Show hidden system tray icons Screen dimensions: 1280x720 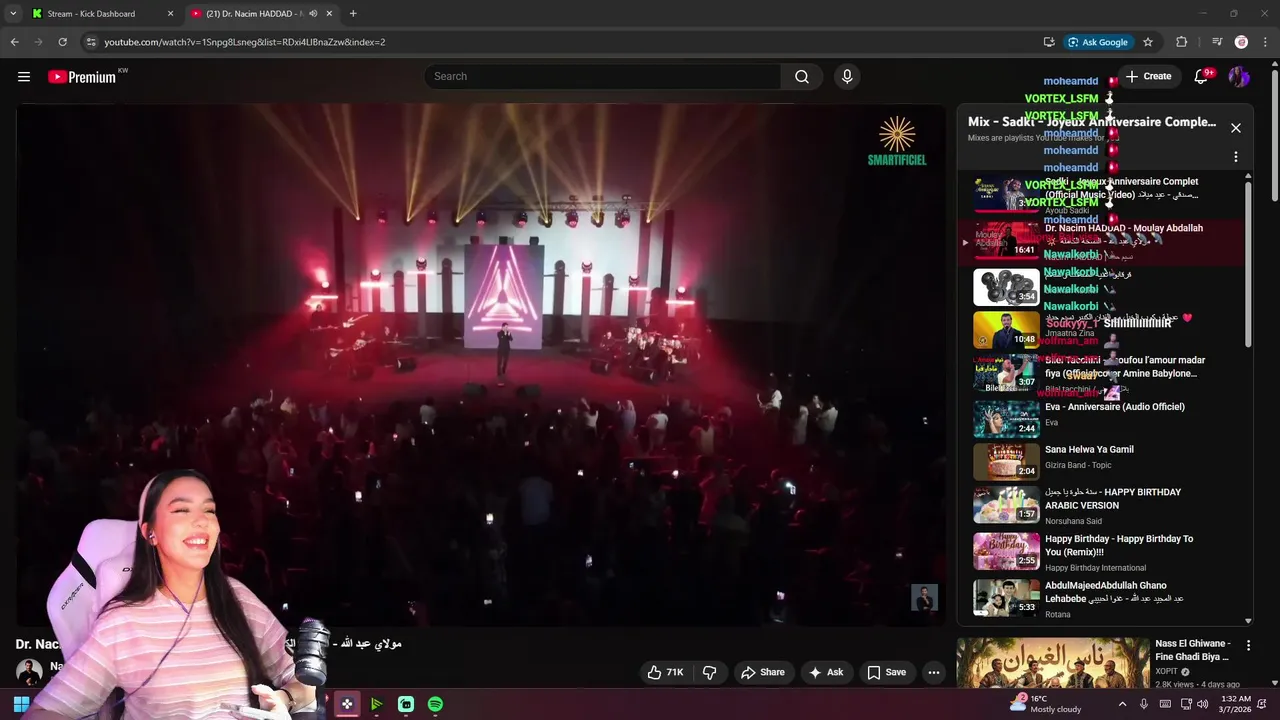(x=1122, y=704)
